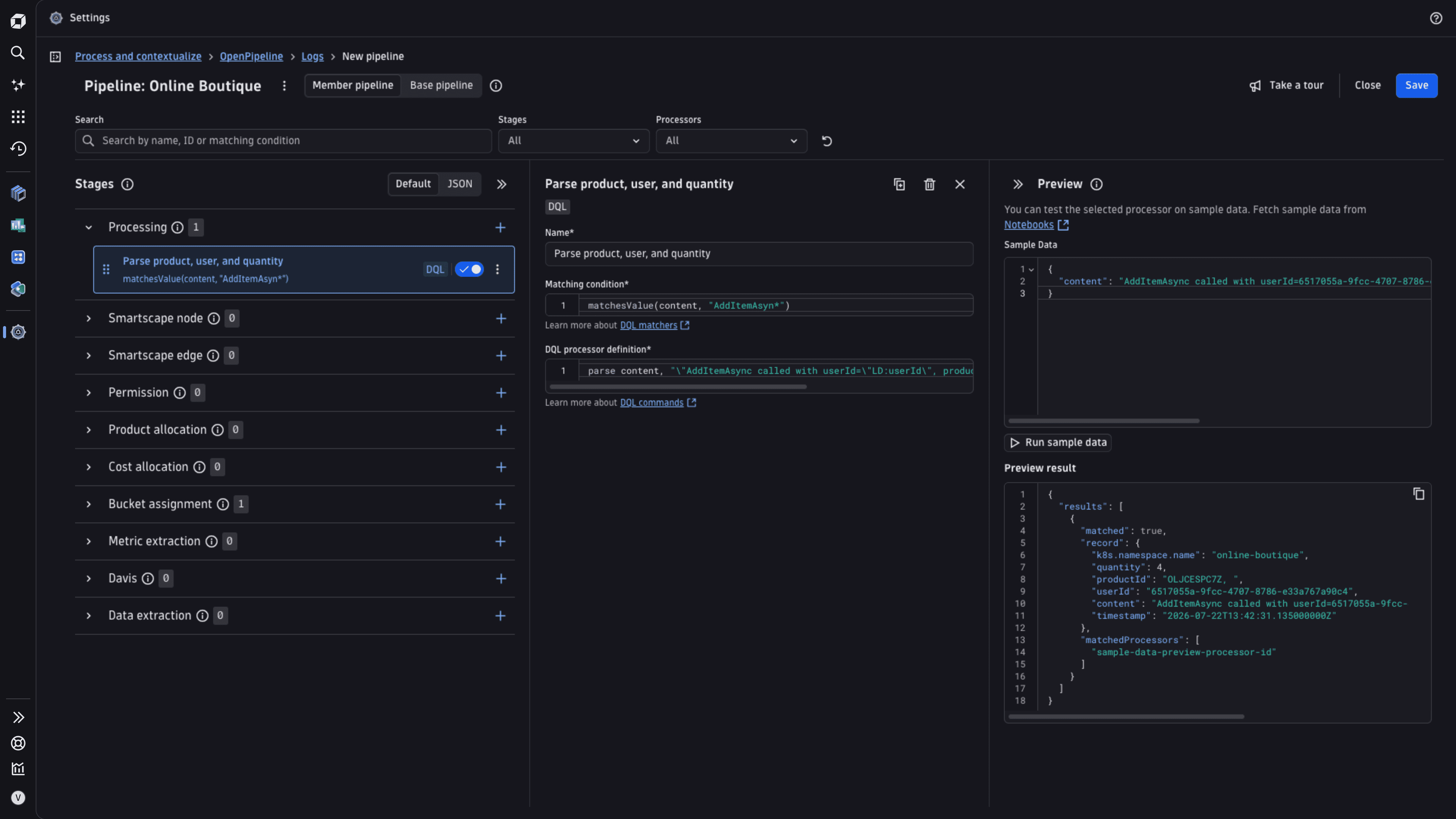Focus the pipeline search input field
Image resolution: width=1456 pixels, height=819 pixels.
point(283,141)
